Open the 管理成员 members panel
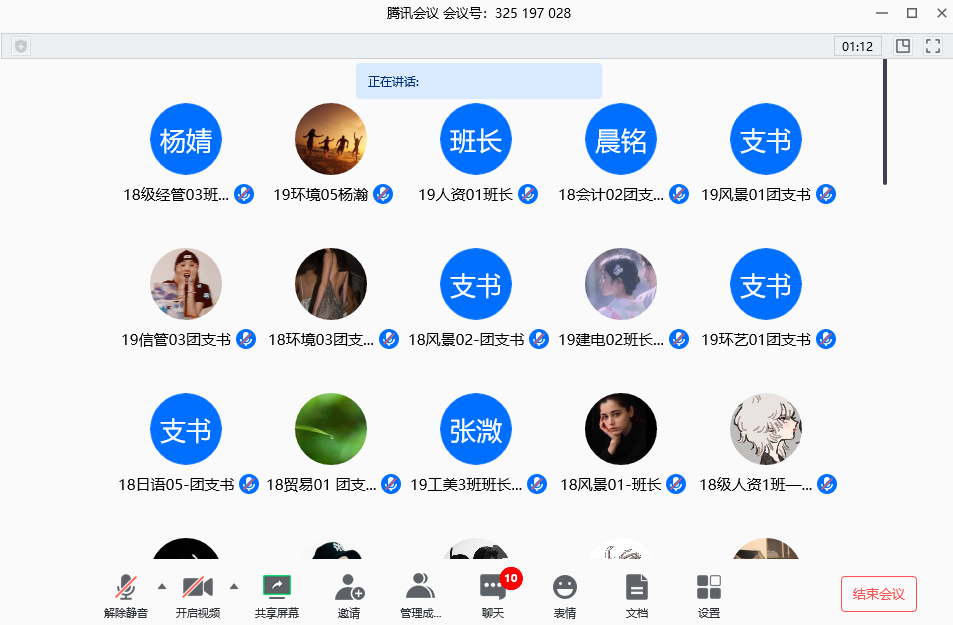The width and height of the screenshot is (953, 625). (421, 595)
